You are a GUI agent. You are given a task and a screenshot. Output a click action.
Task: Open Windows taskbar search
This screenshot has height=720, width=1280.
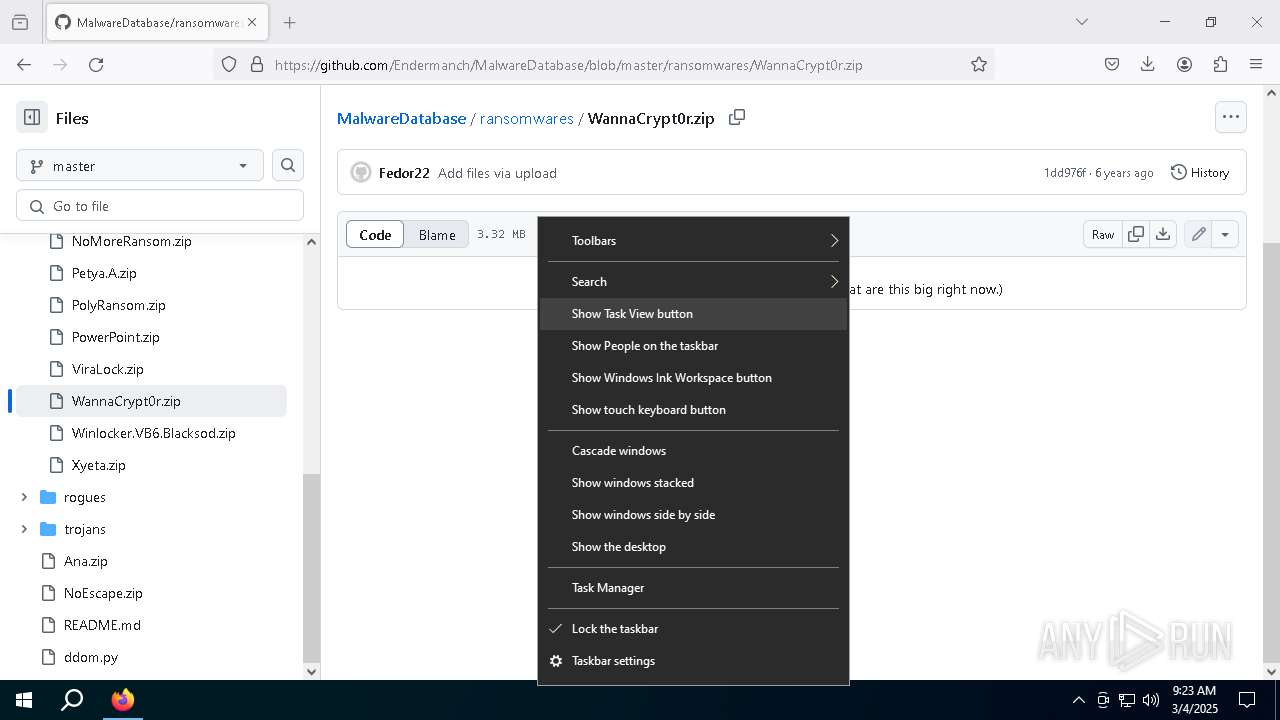72,700
